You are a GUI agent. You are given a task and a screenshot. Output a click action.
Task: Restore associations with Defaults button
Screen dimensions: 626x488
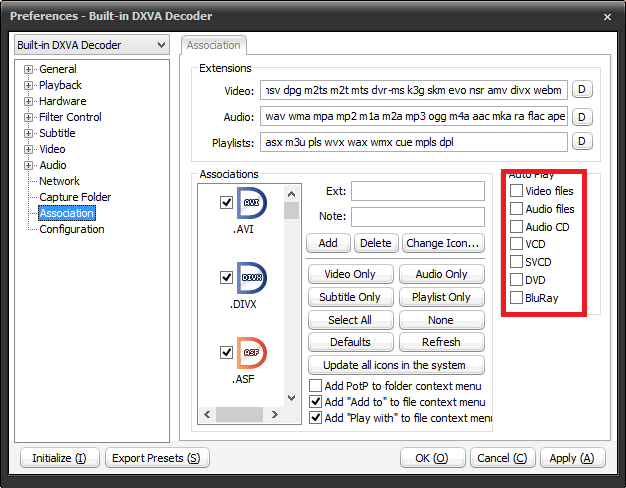350,342
